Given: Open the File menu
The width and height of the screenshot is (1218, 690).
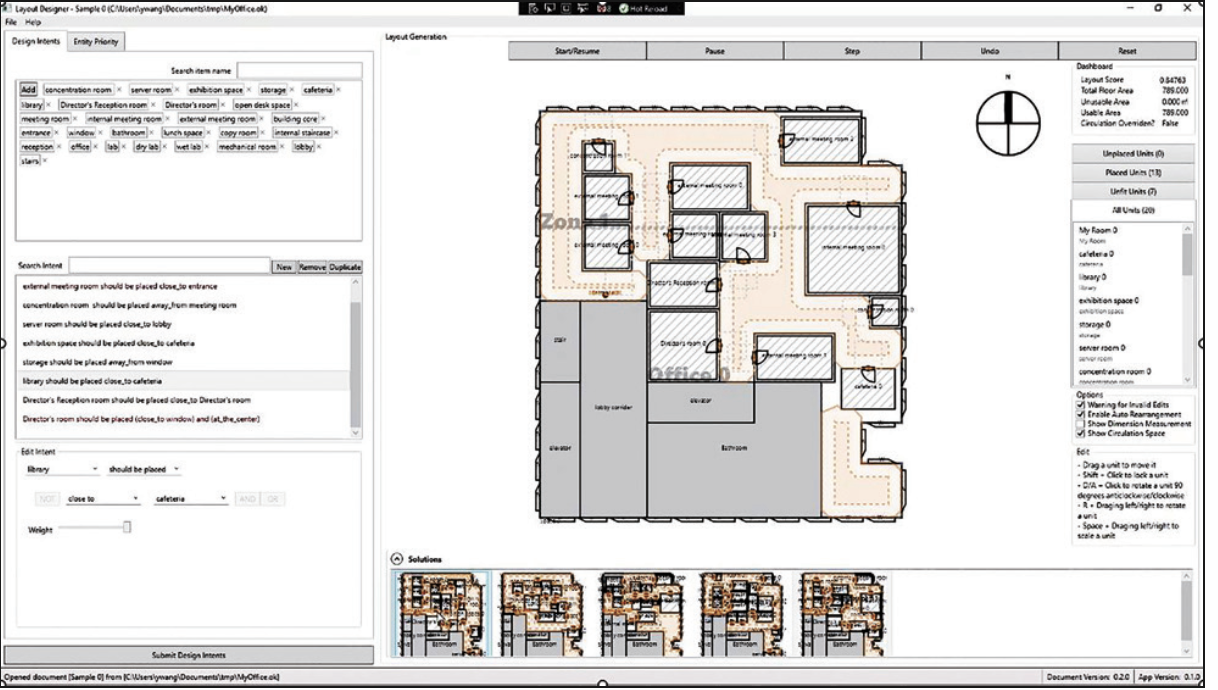Looking at the screenshot, I should 10,21.
